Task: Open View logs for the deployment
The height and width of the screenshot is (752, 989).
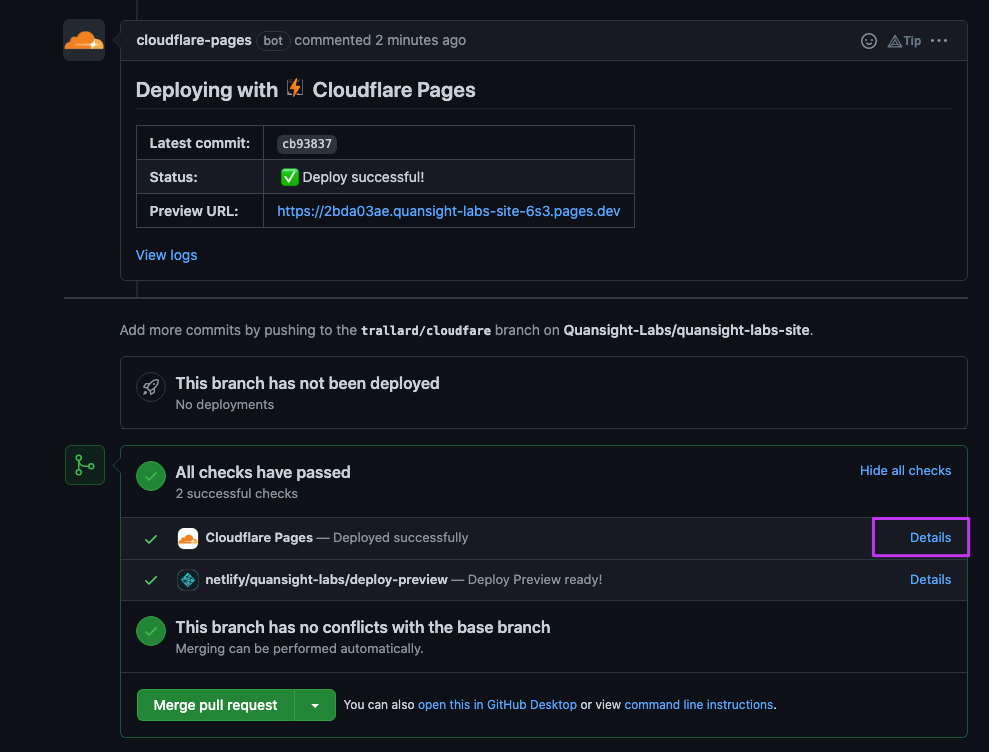Action: [166, 255]
